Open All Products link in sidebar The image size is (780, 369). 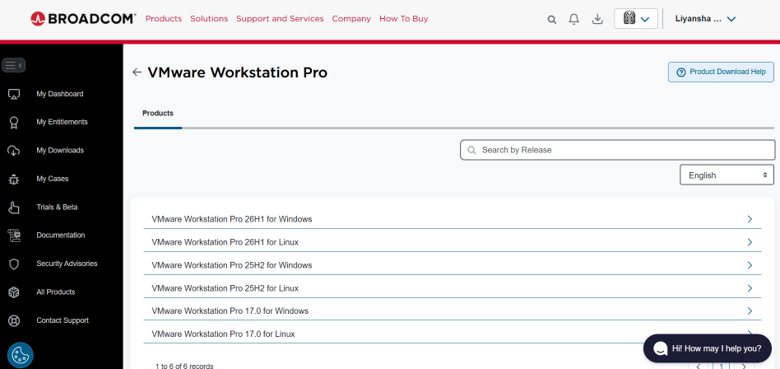[x=55, y=292]
